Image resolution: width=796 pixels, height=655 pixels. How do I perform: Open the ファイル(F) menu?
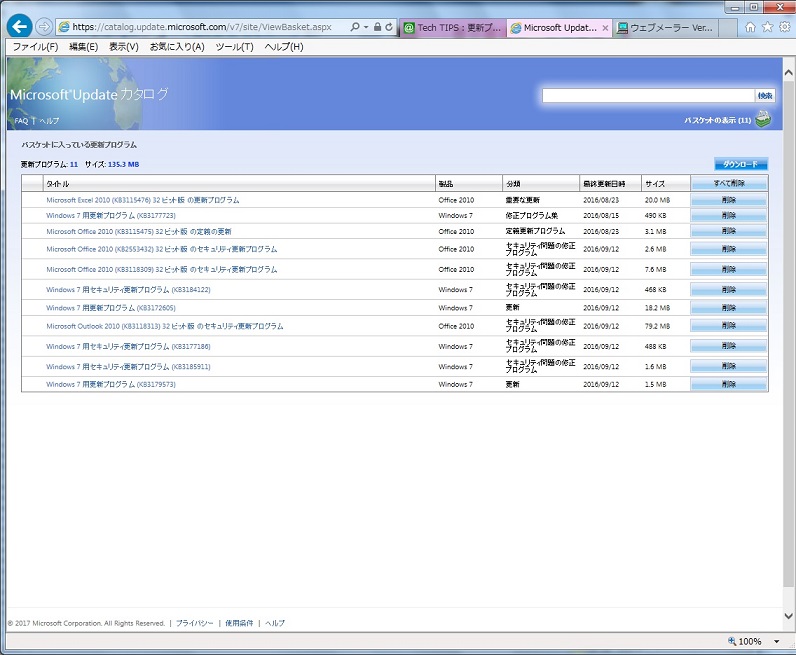click(35, 47)
